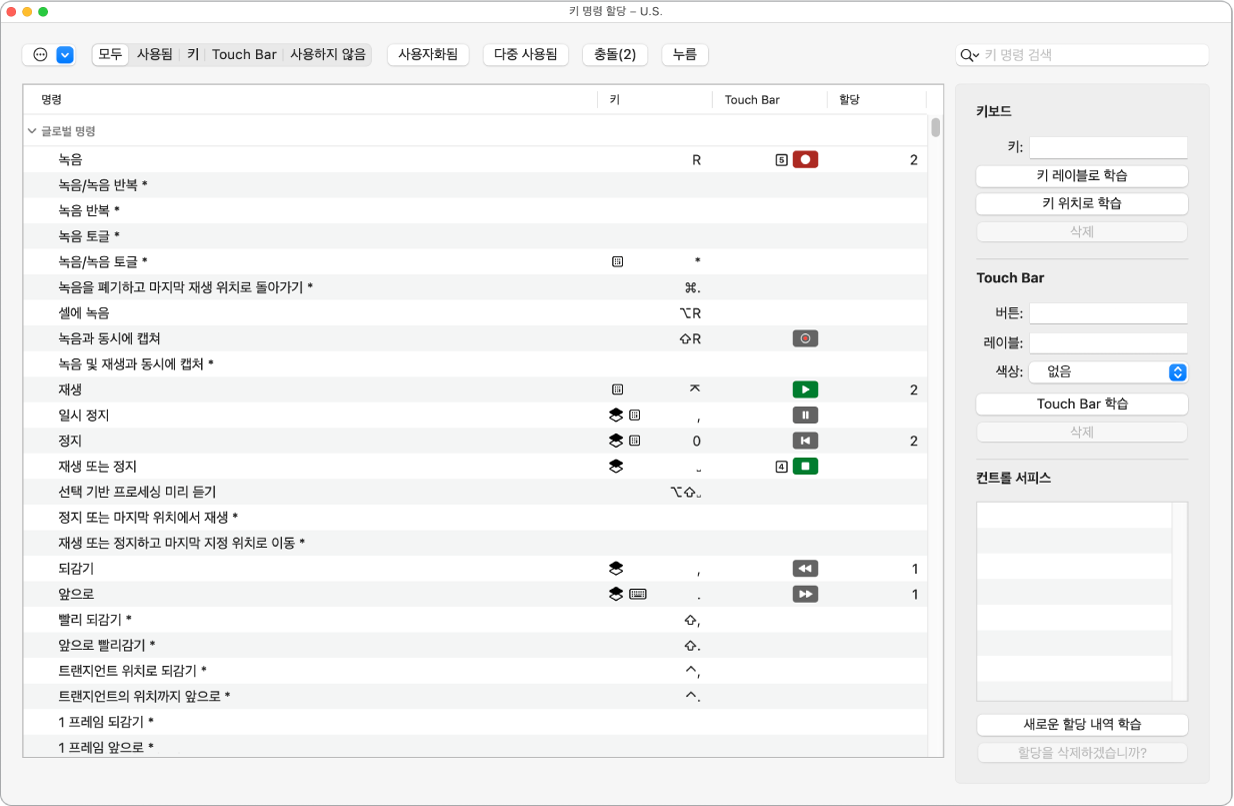
Task: Click the 키 레이블로 학습 button
Action: pos(1082,176)
